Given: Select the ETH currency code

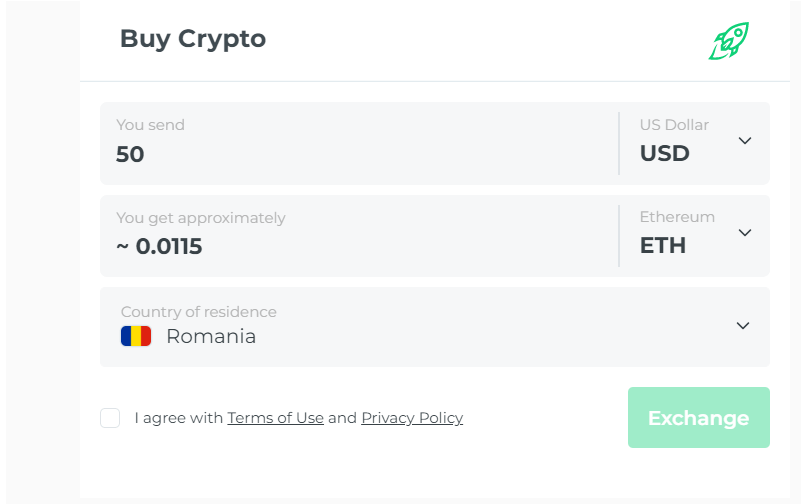Looking at the screenshot, I should coord(663,246).
